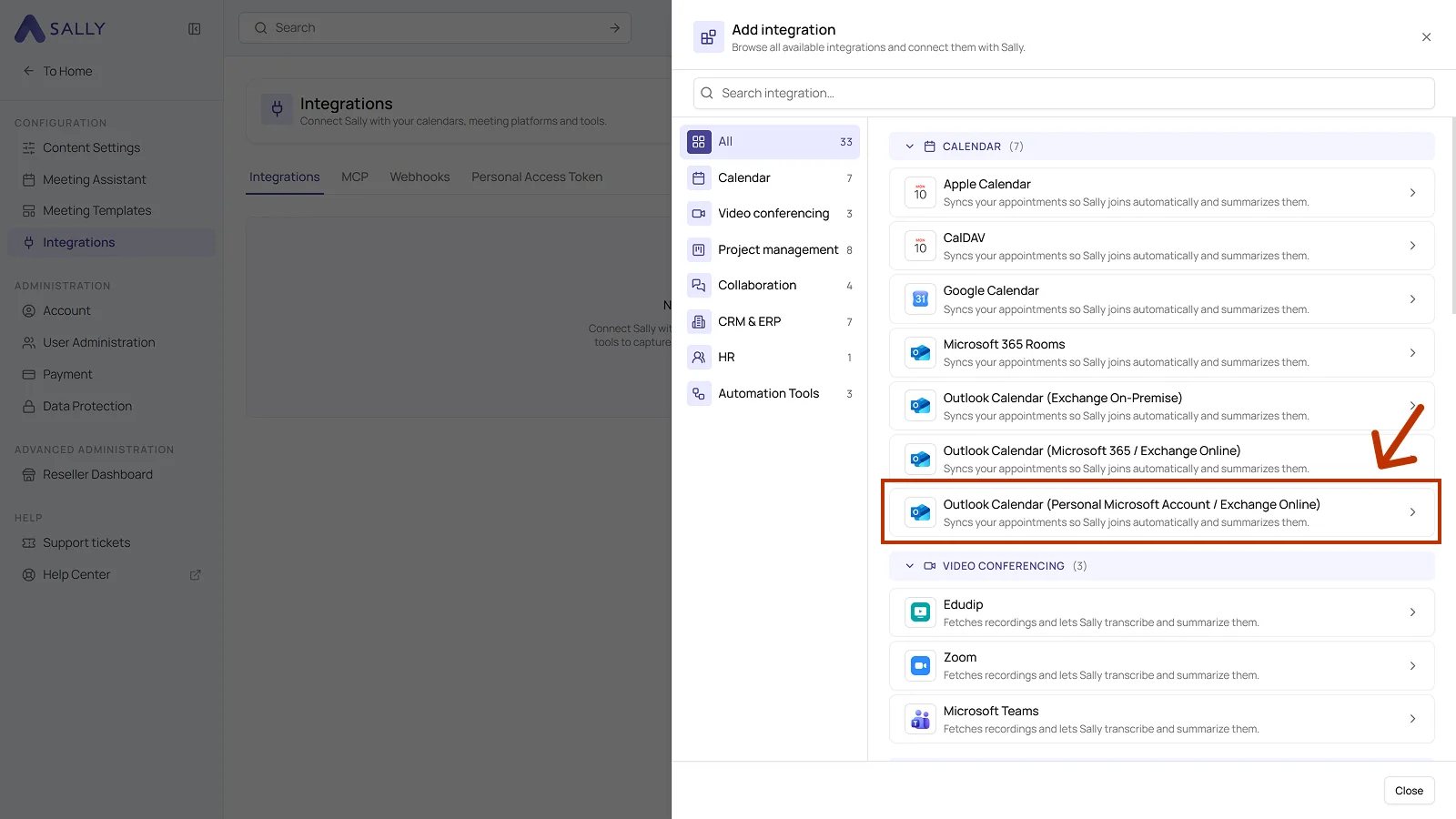Viewport: 1456px width, 819px height.
Task: Click the Outlook Microsoft 365 Exchange Online icon
Action: pyautogui.click(x=920, y=460)
